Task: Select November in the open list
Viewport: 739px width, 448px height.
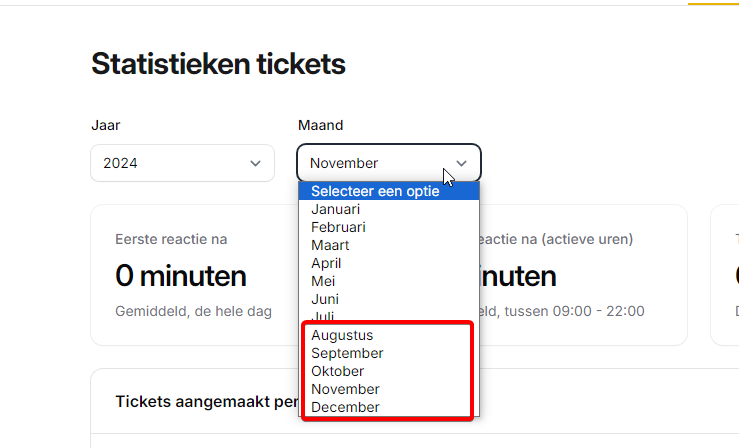Action: click(345, 389)
